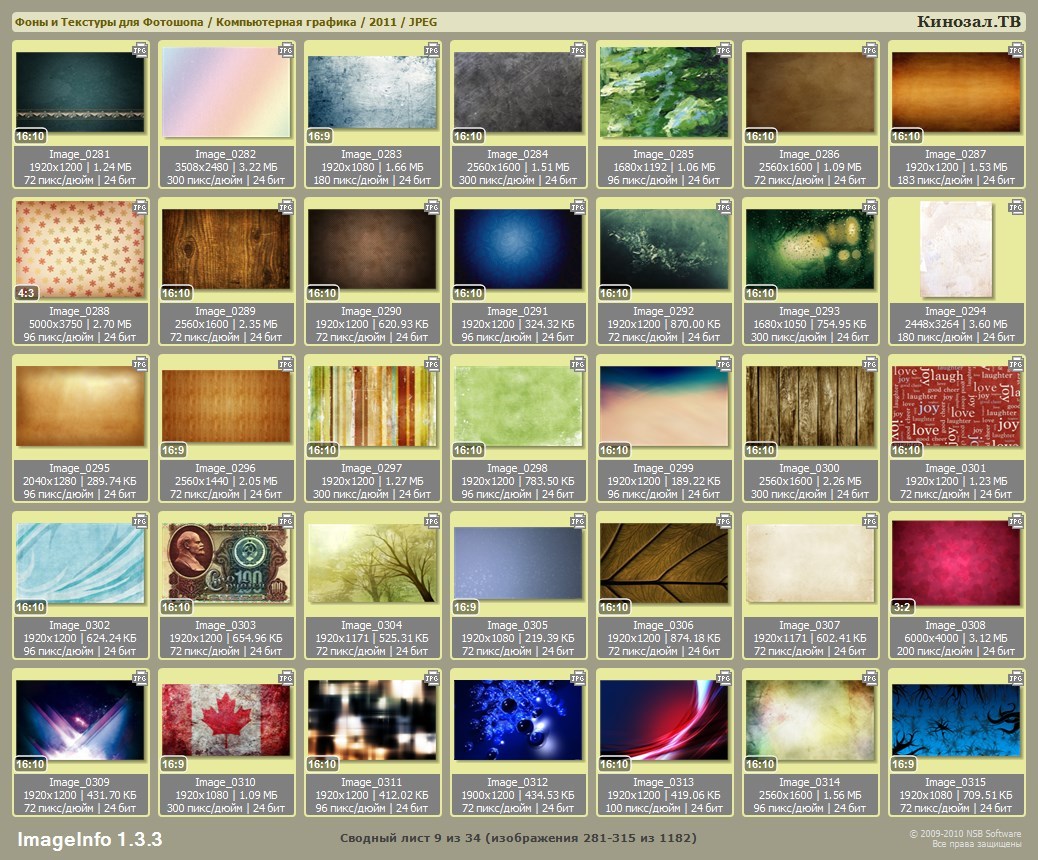1038x860 pixels.
Task: Click the JPG icon on Image_0281
Action: pos(140,49)
